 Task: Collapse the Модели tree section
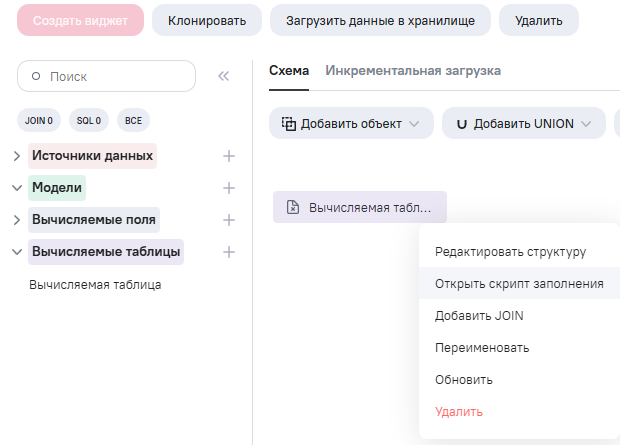pyautogui.click(x=16, y=188)
